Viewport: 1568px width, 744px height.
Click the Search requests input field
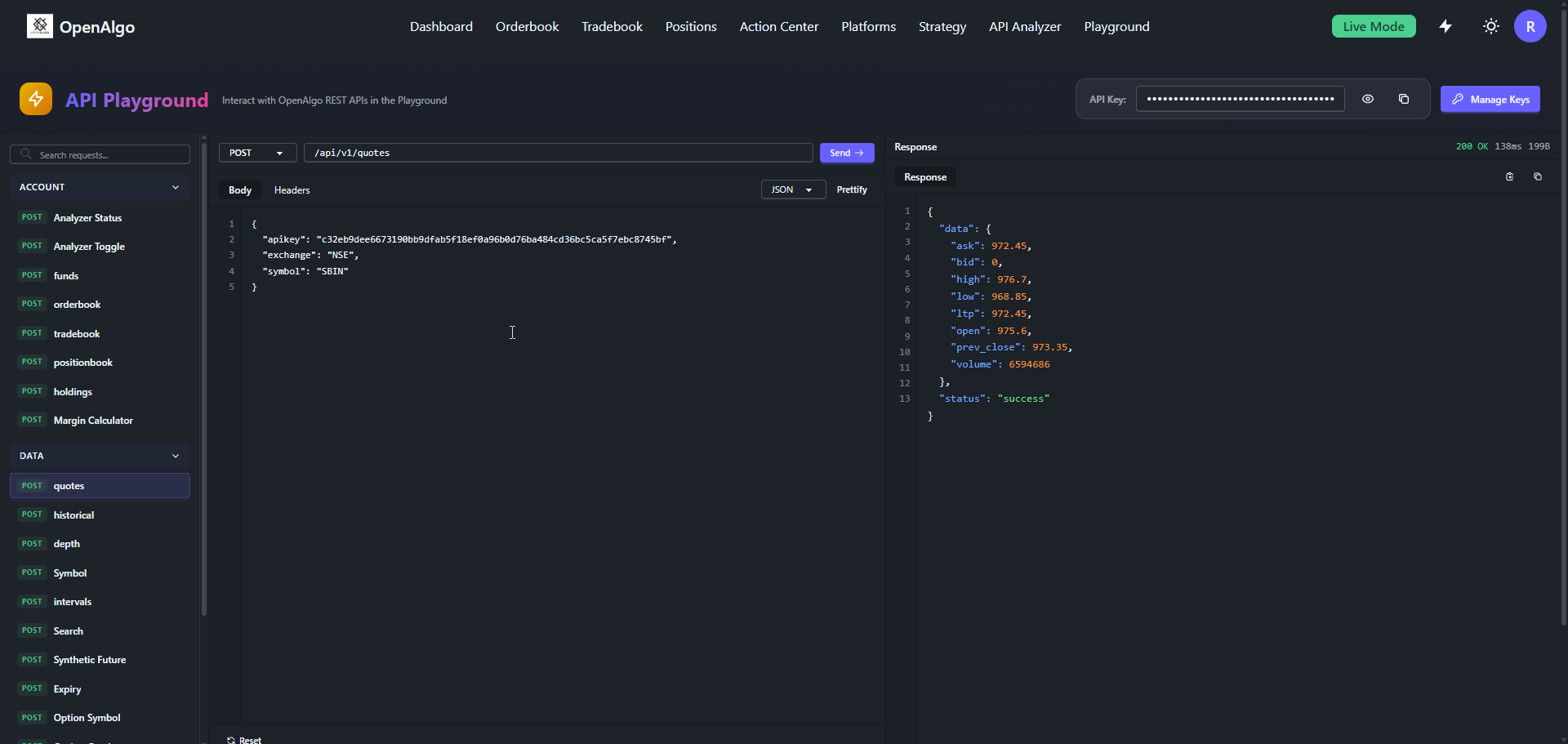(106, 154)
